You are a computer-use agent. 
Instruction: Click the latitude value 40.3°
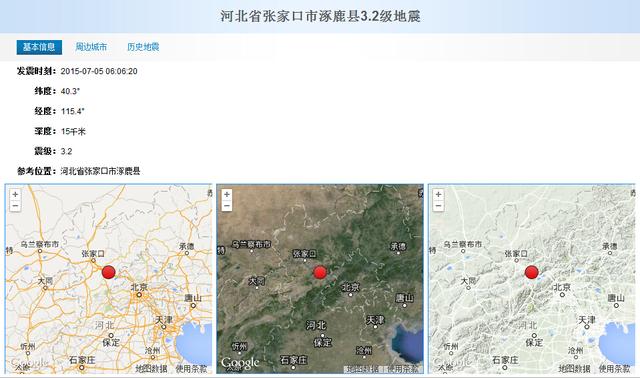coord(70,91)
